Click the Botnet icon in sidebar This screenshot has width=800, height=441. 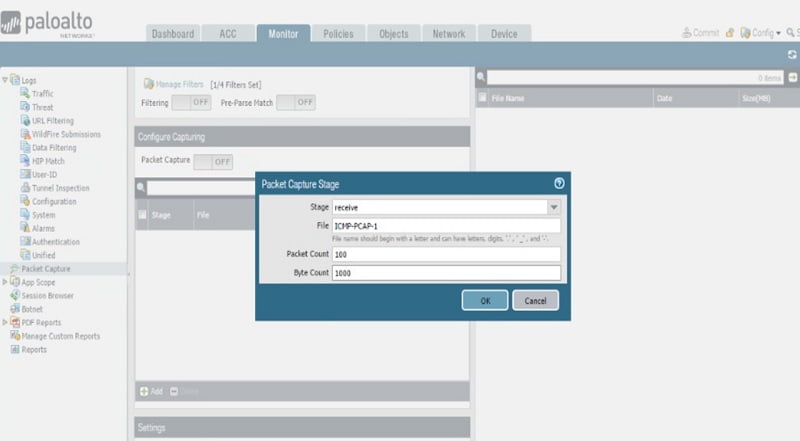pyautogui.click(x=15, y=309)
